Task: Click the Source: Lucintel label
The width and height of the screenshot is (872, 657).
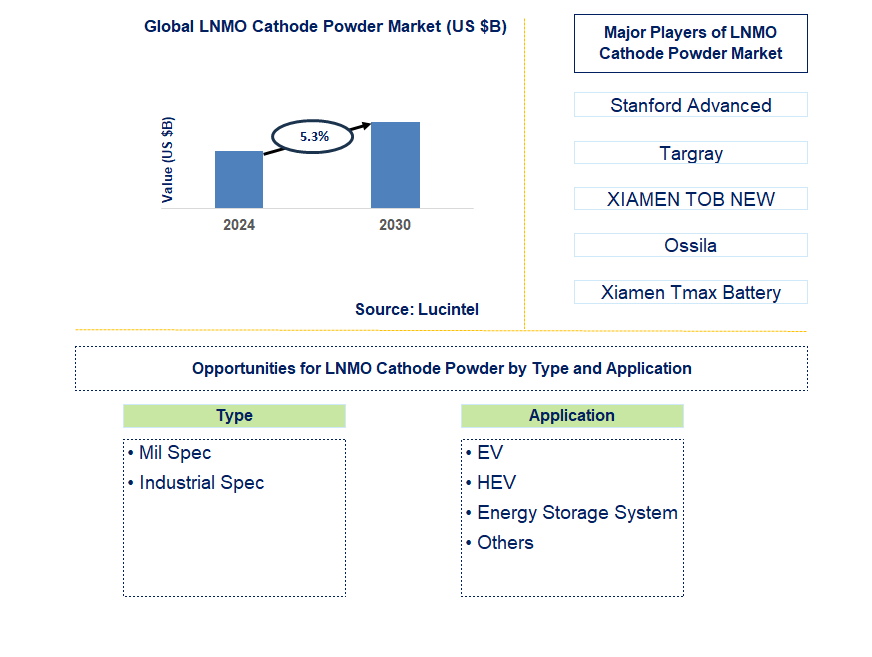Action: pos(417,309)
